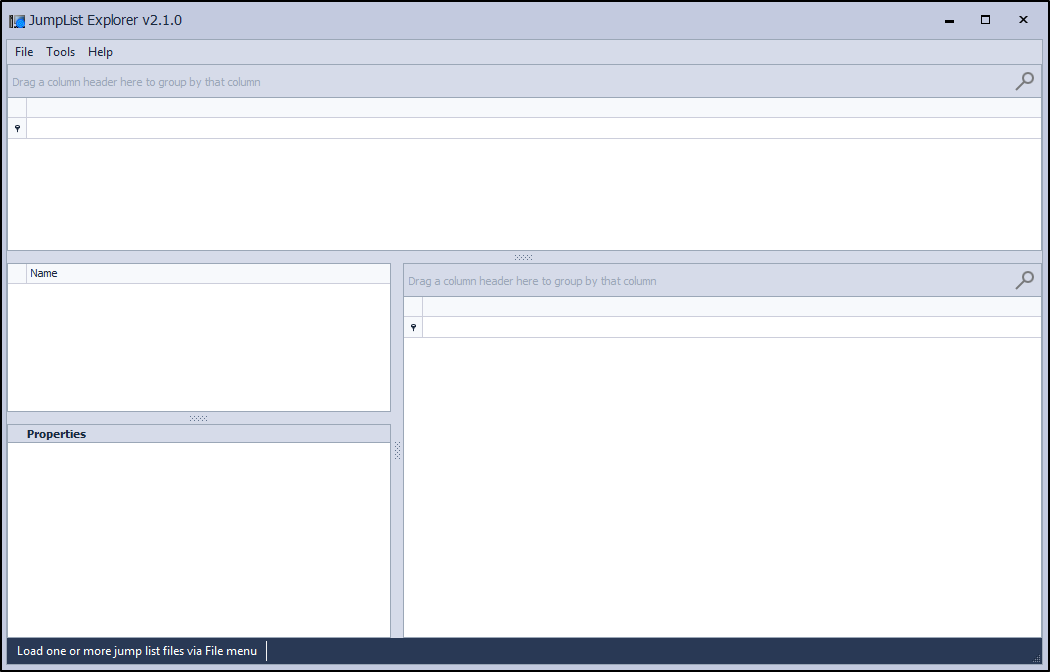The image size is (1050, 672).
Task: Click the vertical splitter grip beside the Properties panel
Action: (x=397, y=450)
